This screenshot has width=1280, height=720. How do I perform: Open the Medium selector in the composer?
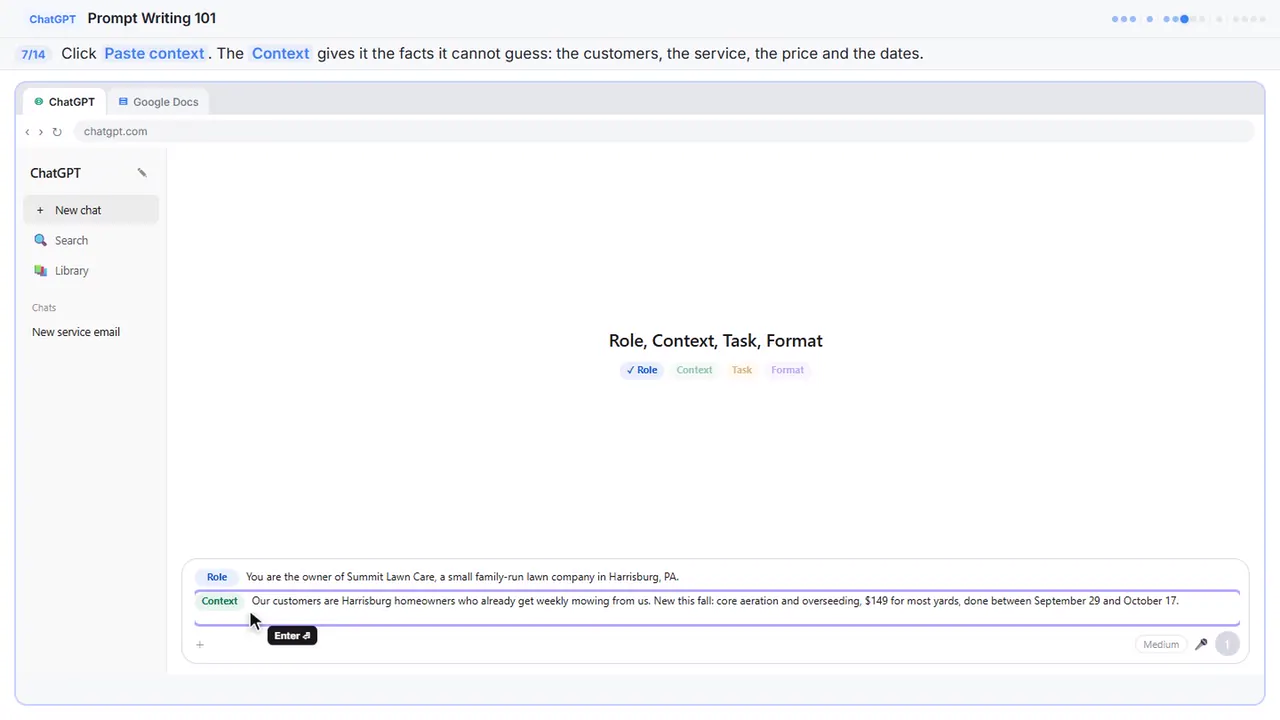pos(1161,645)
